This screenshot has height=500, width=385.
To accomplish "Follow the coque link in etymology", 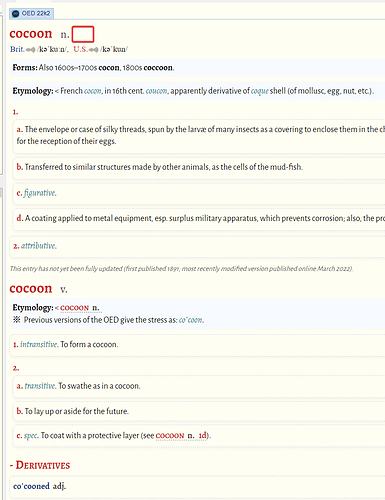I will (259, 91).
